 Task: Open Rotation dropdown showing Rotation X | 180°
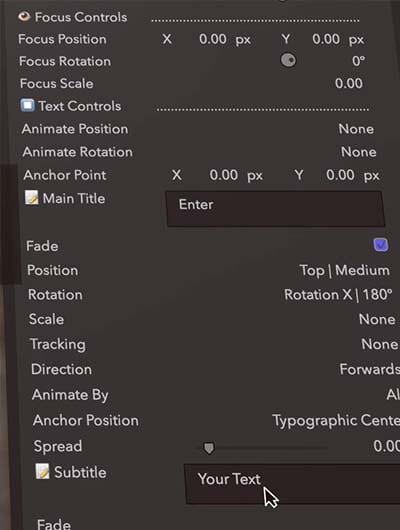(x=338, y=295)
